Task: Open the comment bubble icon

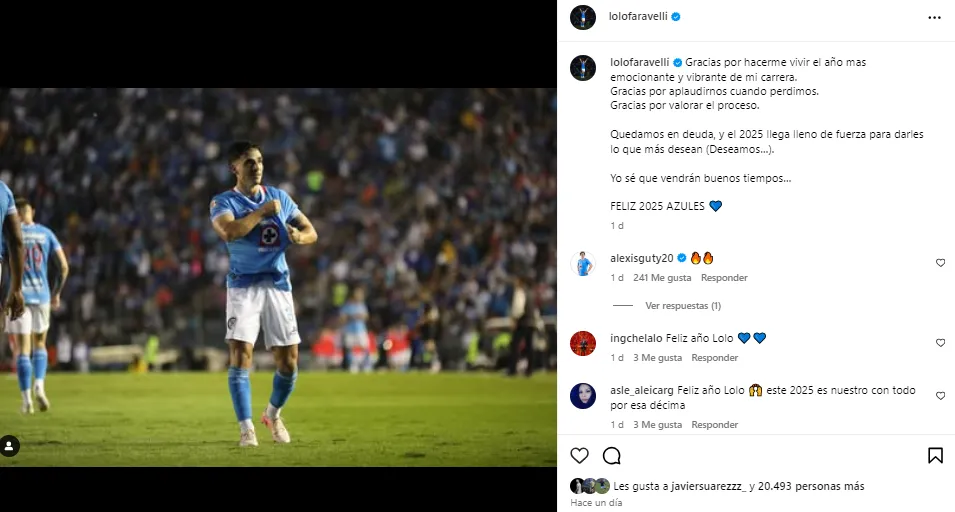Action: (612, 456)
